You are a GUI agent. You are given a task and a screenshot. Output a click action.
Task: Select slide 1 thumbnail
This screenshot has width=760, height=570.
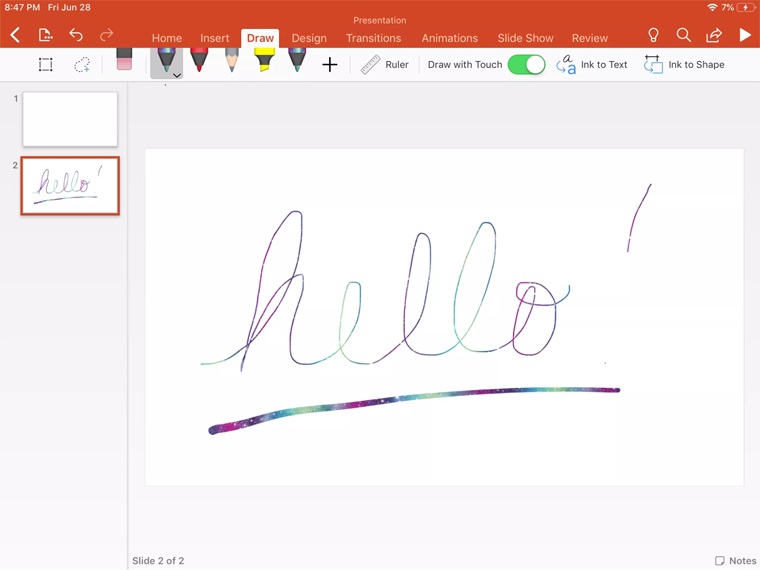point(70,119)
